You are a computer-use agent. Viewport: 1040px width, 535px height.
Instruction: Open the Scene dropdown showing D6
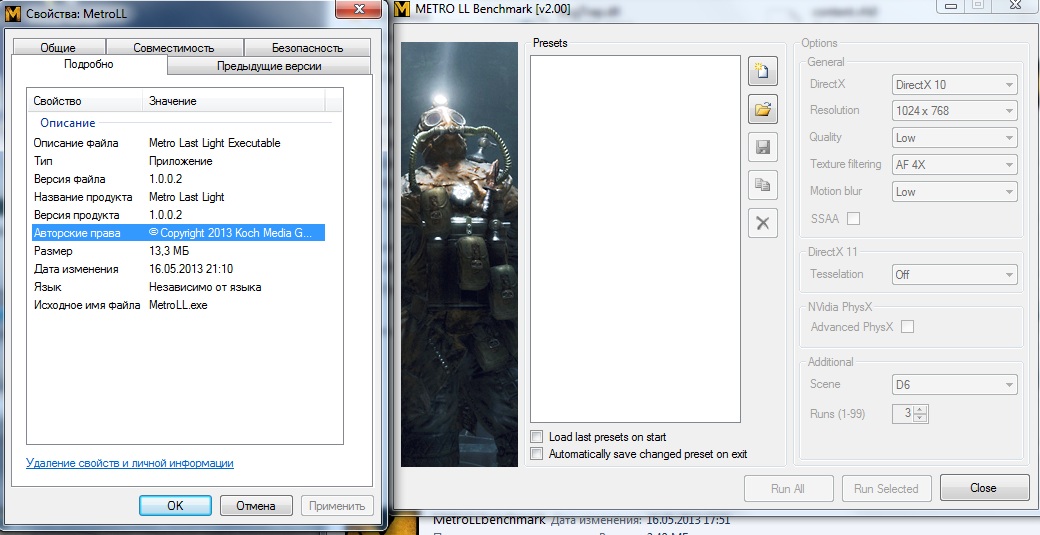pos(954,385)
